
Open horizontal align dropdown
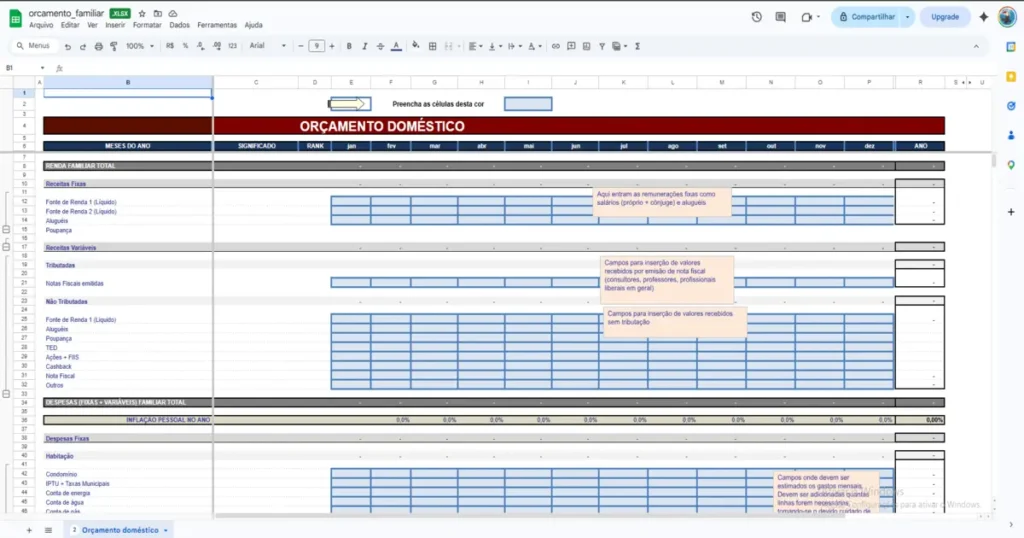[x=475, y=46]
